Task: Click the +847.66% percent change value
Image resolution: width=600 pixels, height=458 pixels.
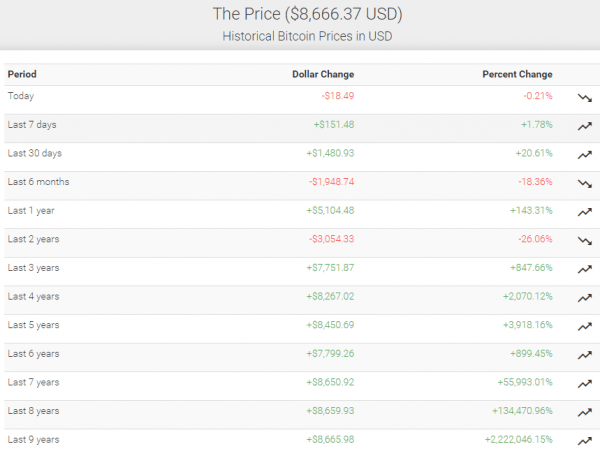Action: click(532, 268)
